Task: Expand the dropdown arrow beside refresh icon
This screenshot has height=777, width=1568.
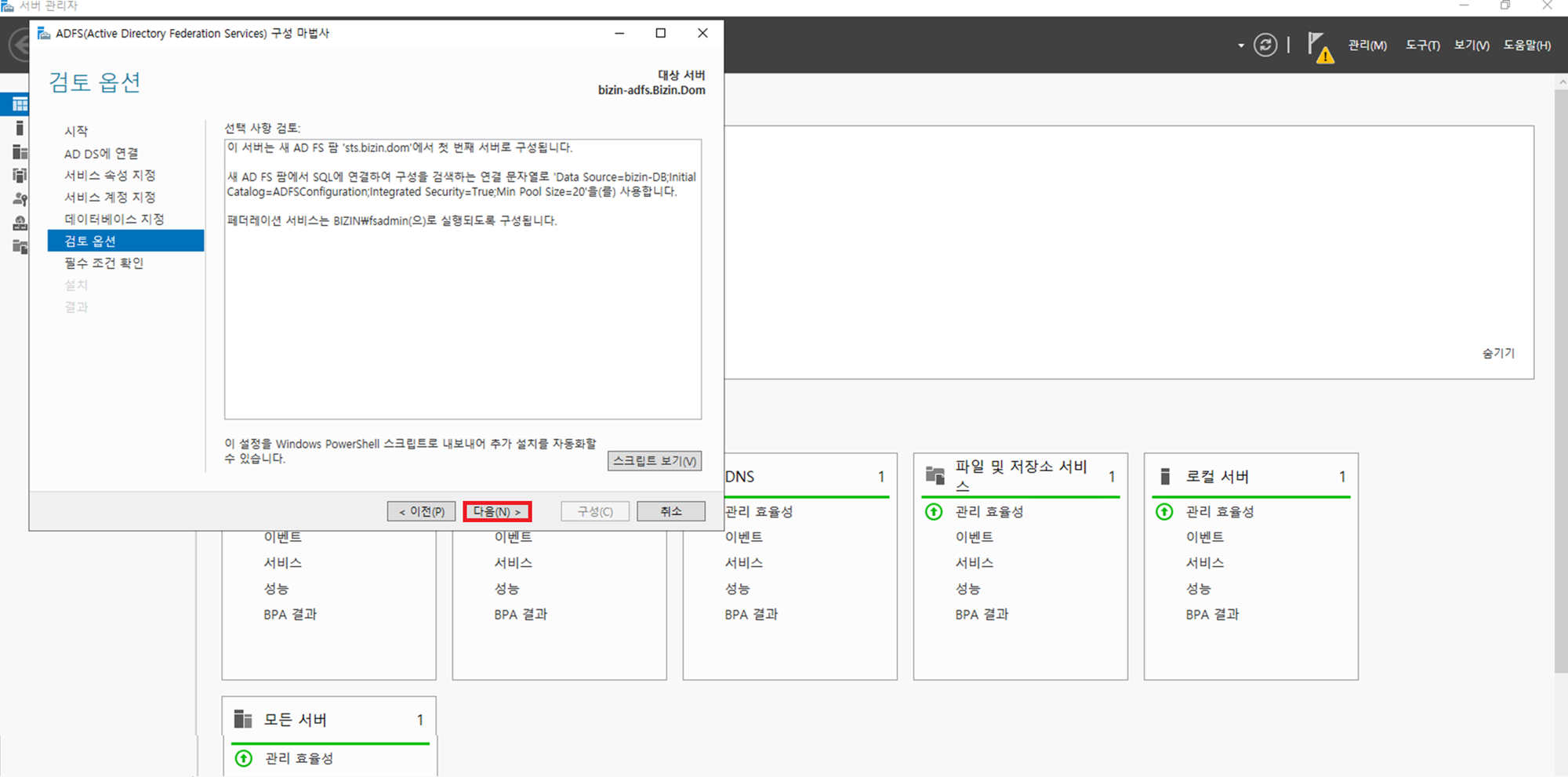Action: [1241, 45]
